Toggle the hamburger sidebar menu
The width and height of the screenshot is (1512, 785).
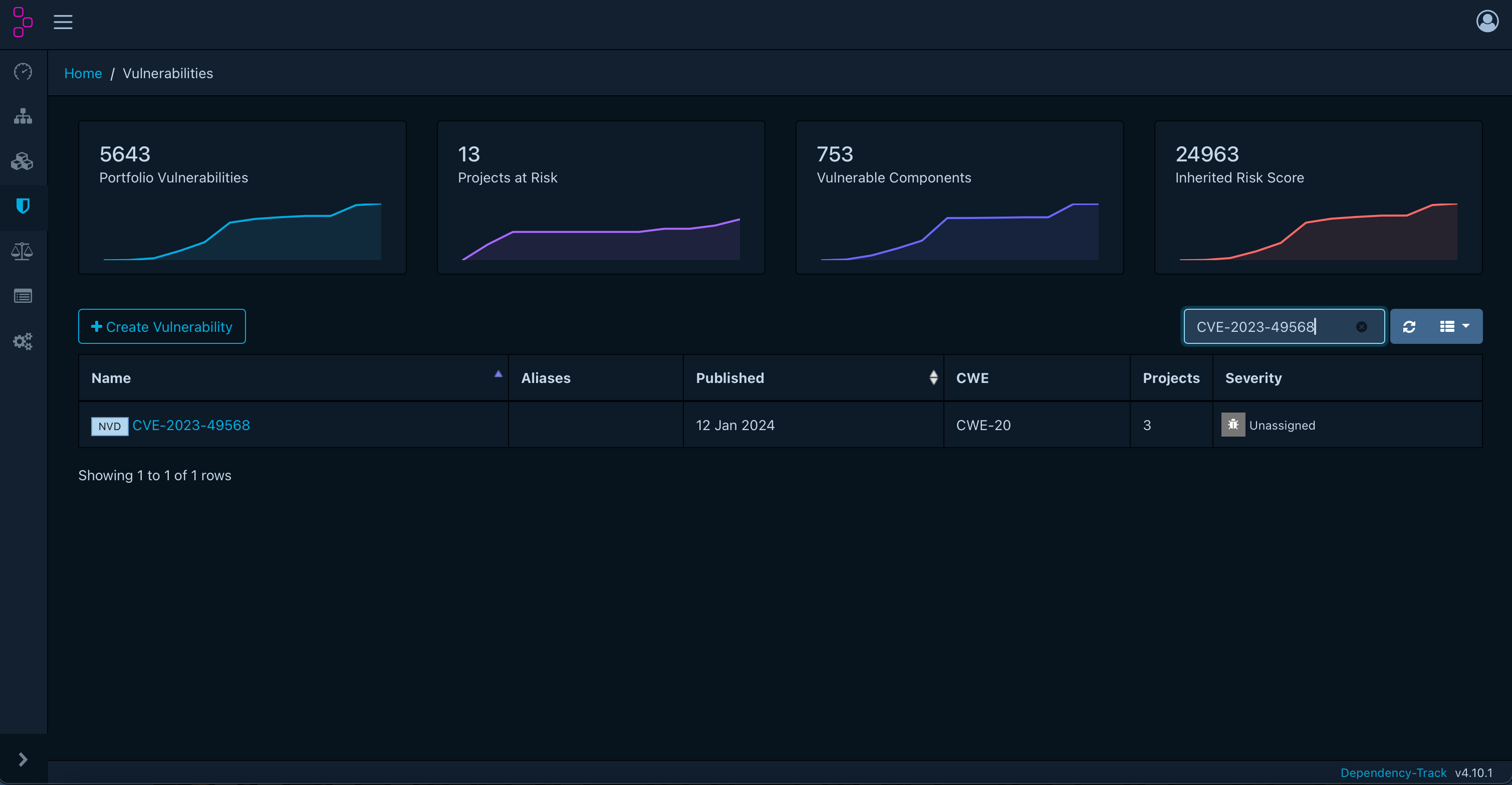pos(63,22)
